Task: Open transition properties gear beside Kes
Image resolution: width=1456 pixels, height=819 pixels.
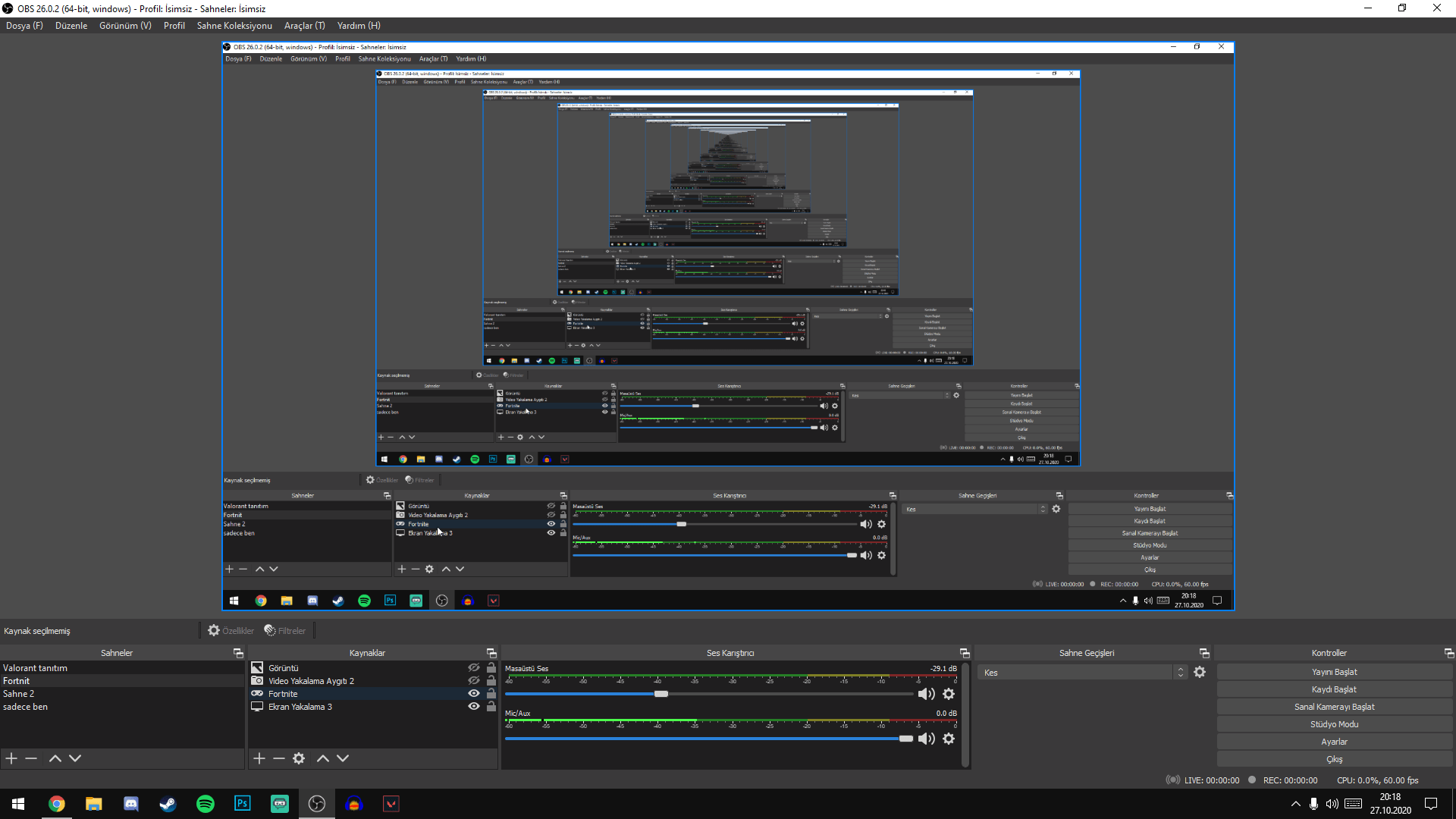Action: [1200, 673]
